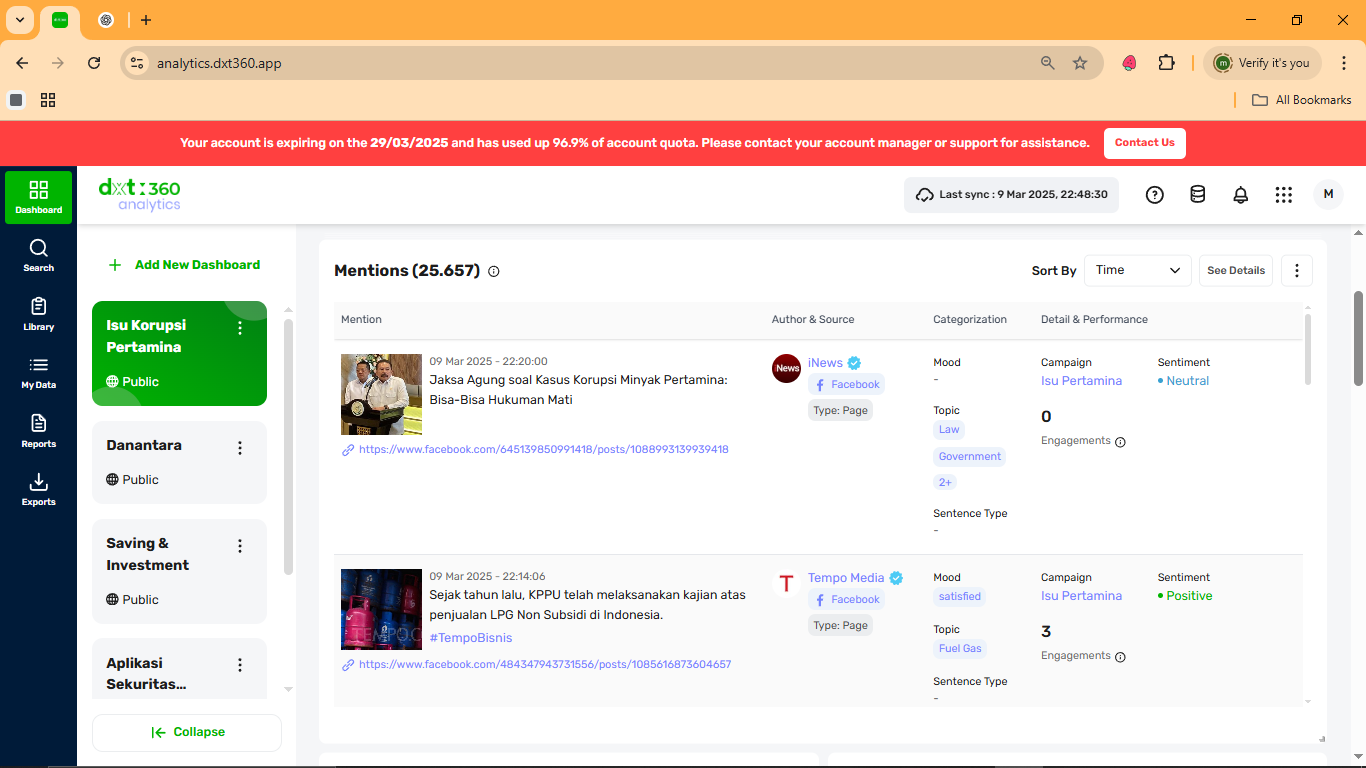Open the Jaksa Agung mention thumbnail
Viewport: 1366px width, 768px height.
381,394
